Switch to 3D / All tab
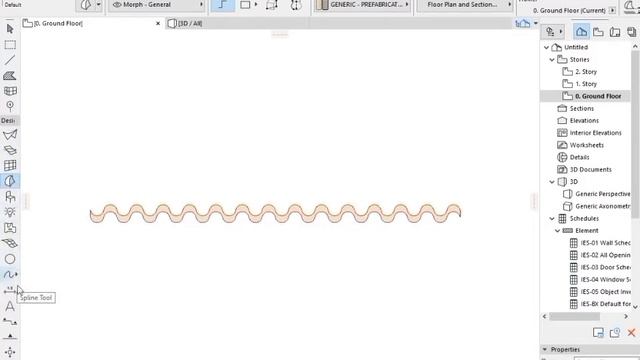 (185, 23)
